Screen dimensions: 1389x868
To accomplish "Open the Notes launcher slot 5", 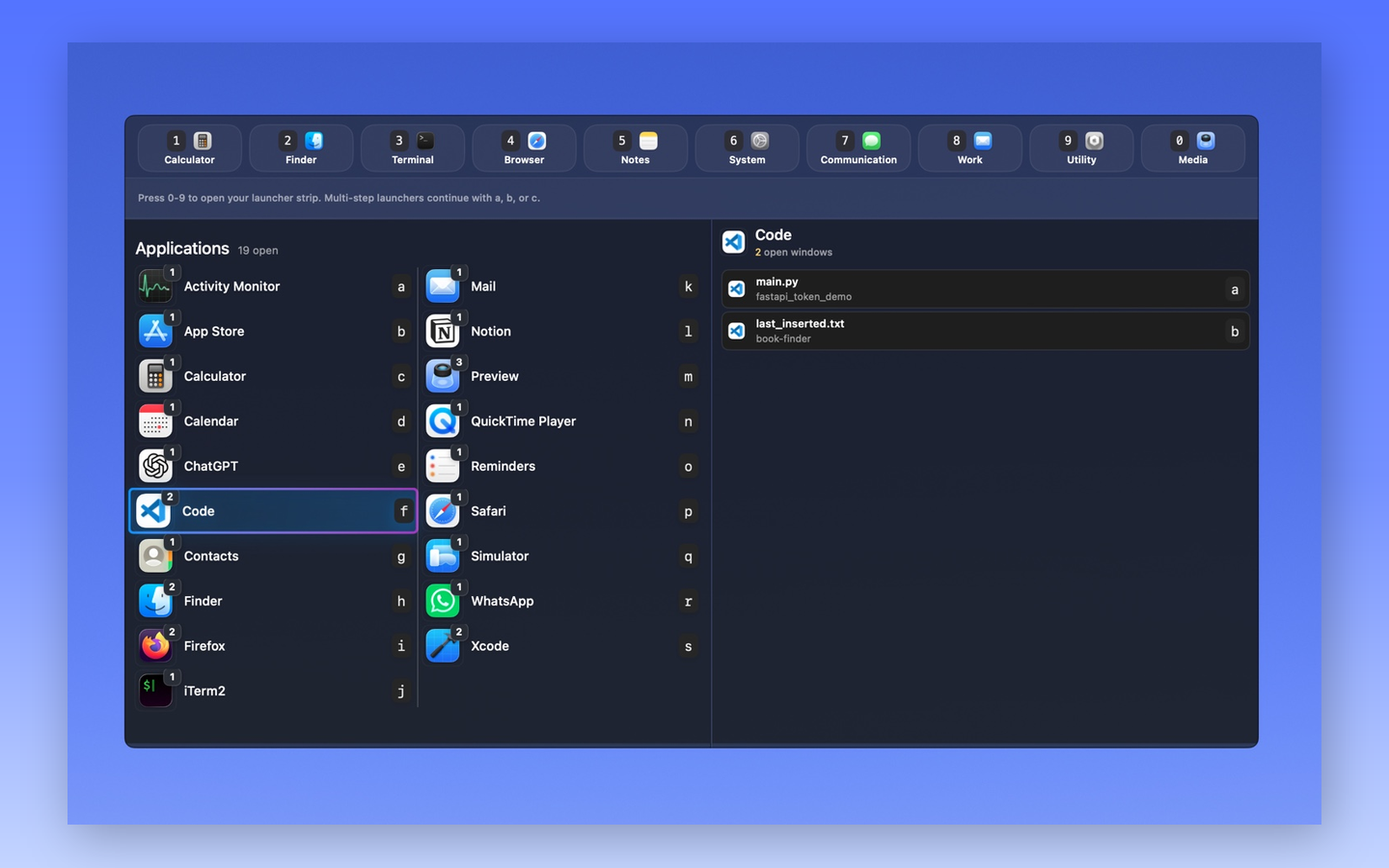I will click(636, 149).
